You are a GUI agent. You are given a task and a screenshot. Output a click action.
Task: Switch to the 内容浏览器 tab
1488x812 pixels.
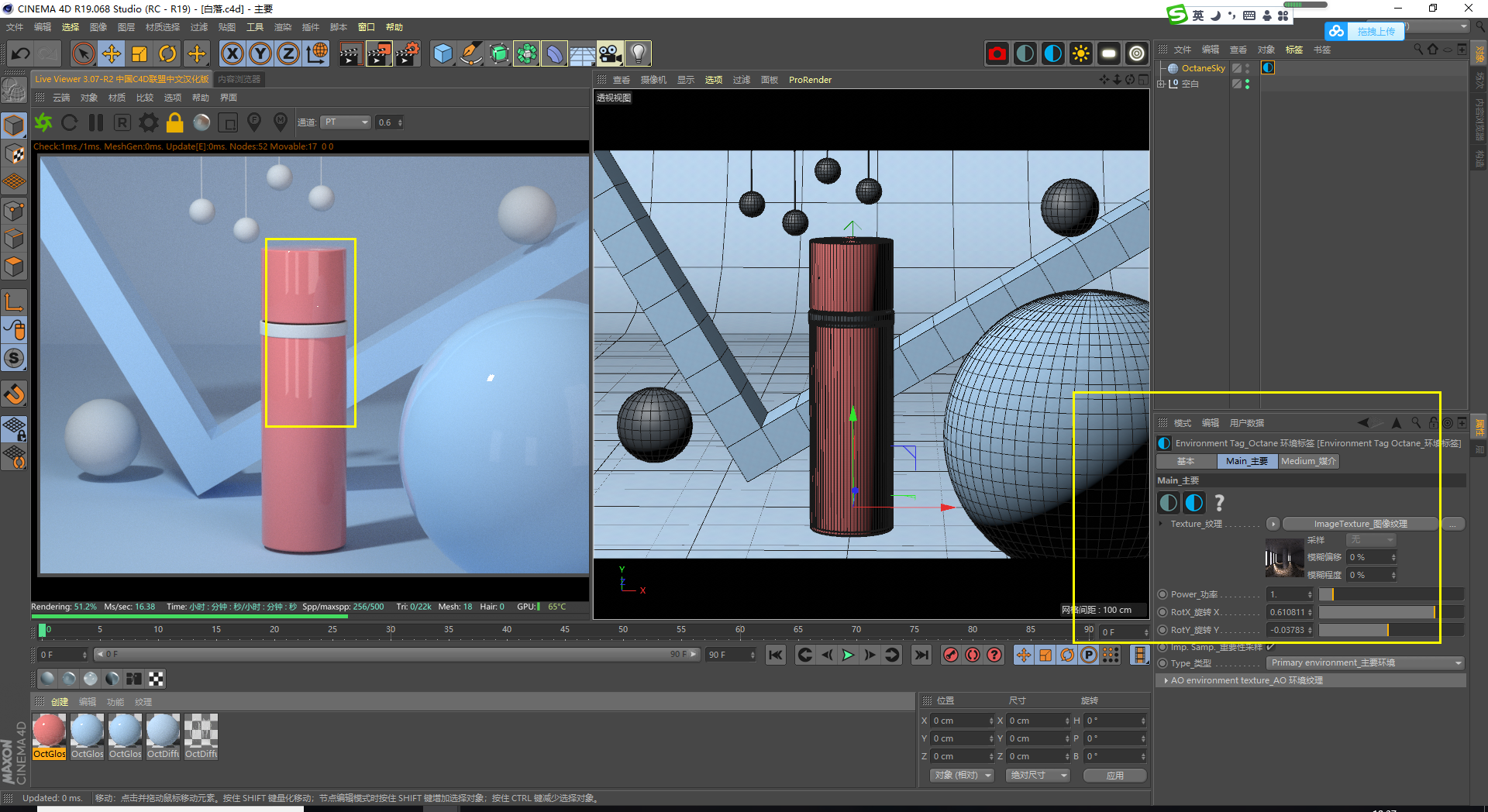click(x=239, y=79)
